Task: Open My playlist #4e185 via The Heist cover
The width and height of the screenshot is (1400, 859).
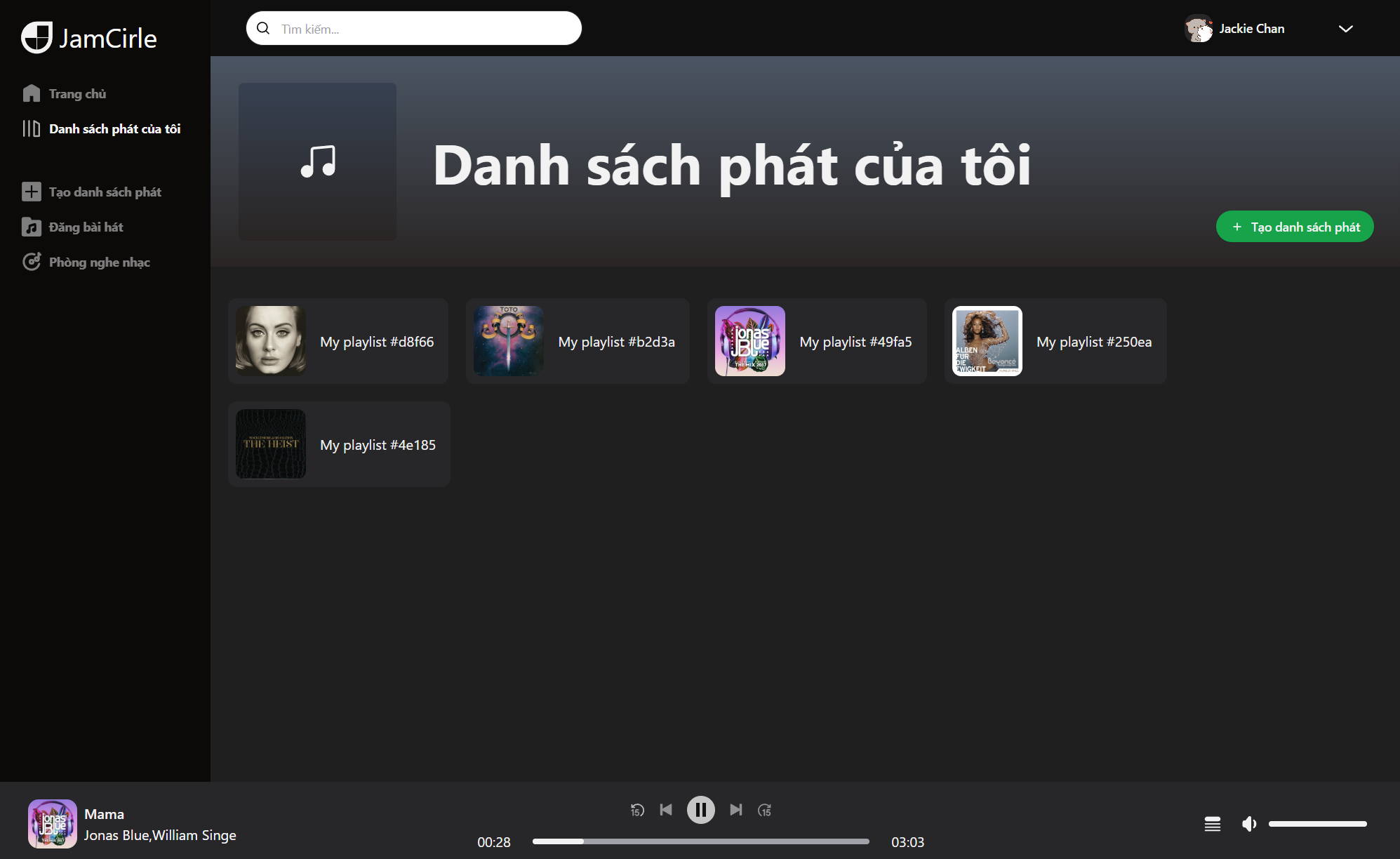Action: [x=271, y=444]
